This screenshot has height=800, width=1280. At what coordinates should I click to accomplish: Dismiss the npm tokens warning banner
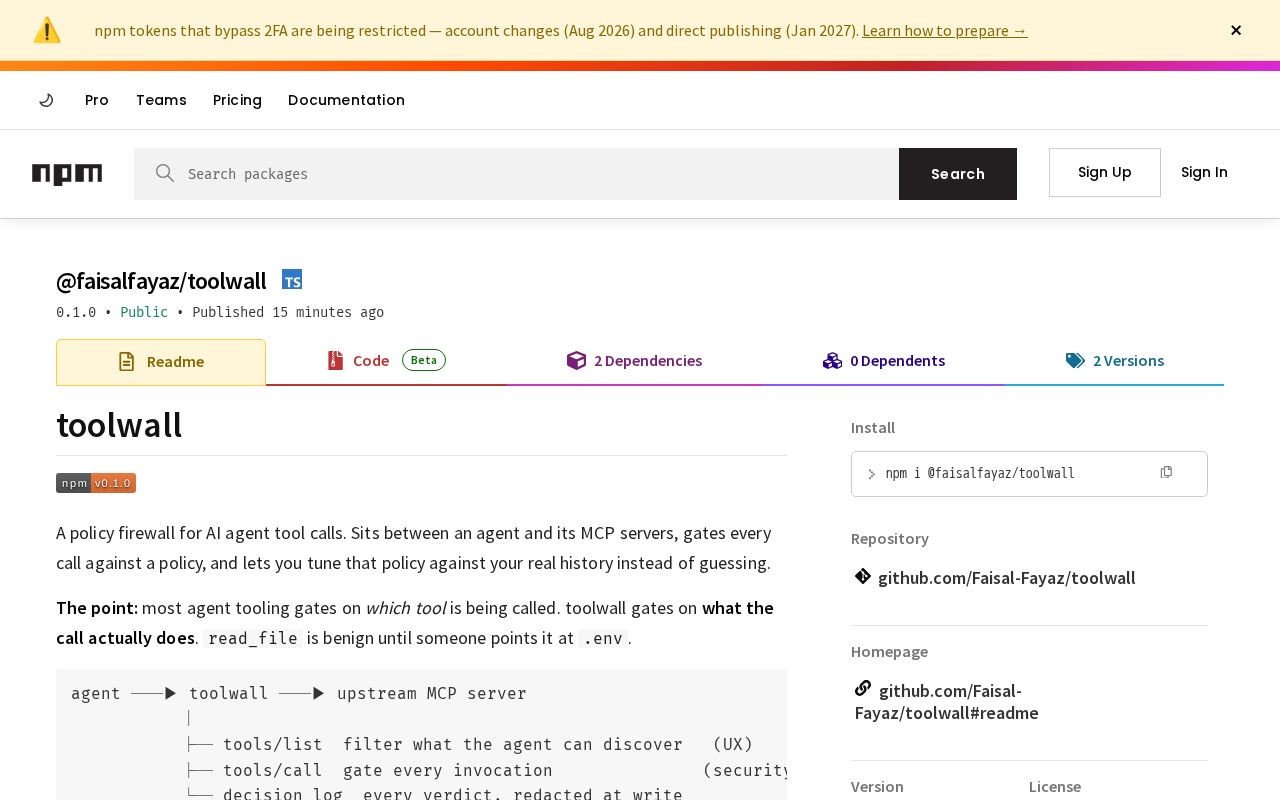(1236, 30)
